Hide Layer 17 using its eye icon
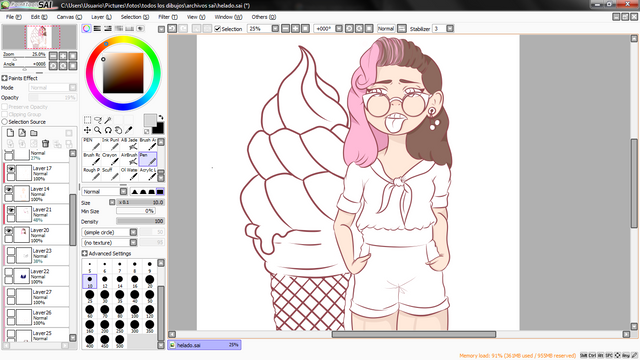This screenshot has width=640, height=360. (x=11, y=169)
